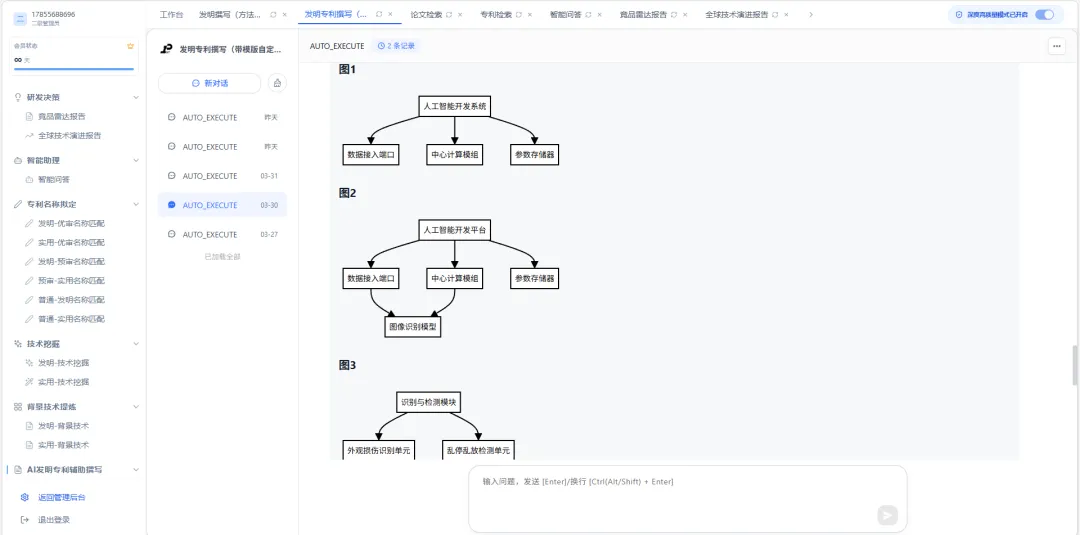Click the user avatar icon
This screenshot has width=1080, height=535.
coord(19,17)
